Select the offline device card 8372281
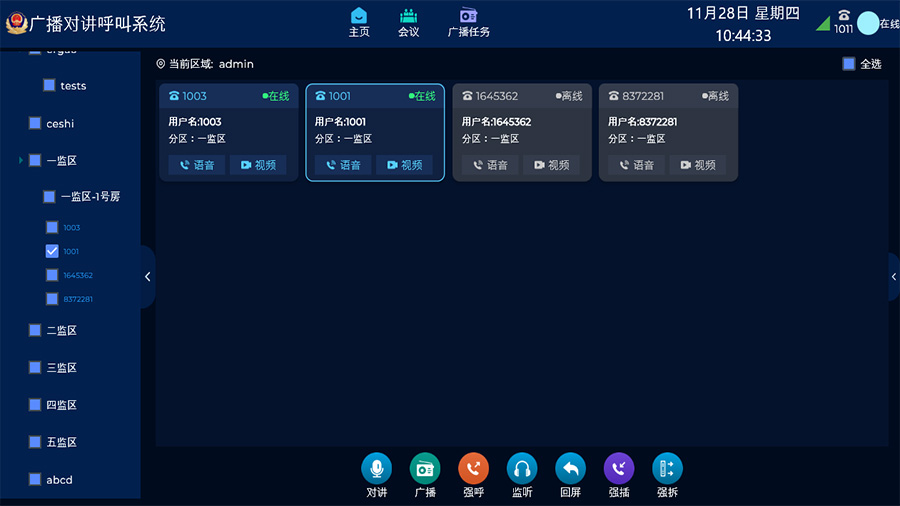Screen dimensions: 900x506 [x=668, y=125]
